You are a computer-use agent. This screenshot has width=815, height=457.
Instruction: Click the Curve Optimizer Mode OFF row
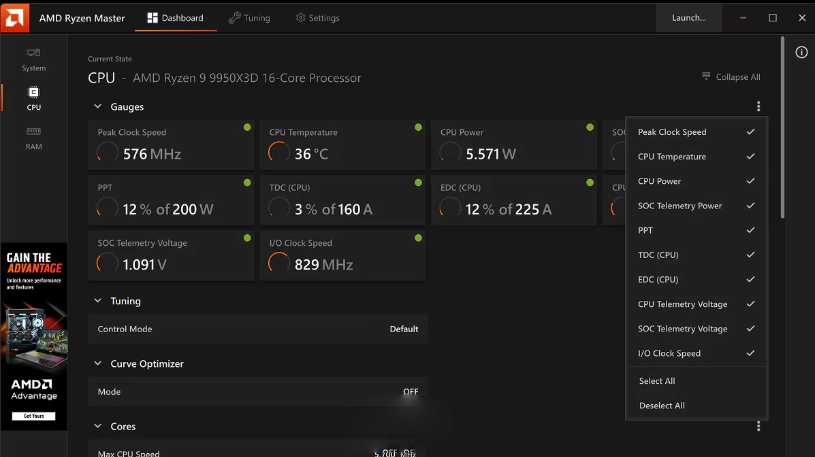coord(258,391)
